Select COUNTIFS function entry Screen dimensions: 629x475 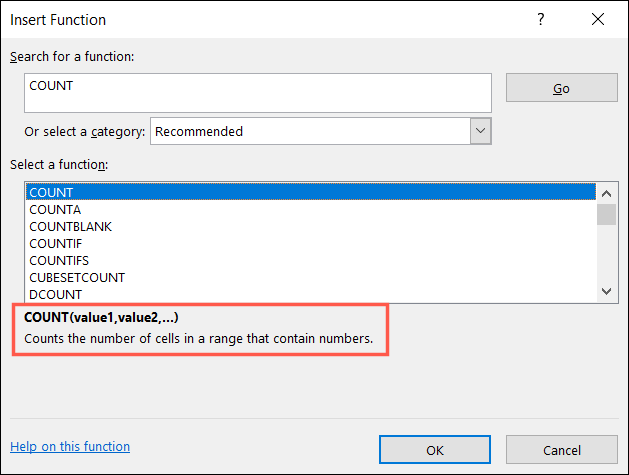coord(59,260)
